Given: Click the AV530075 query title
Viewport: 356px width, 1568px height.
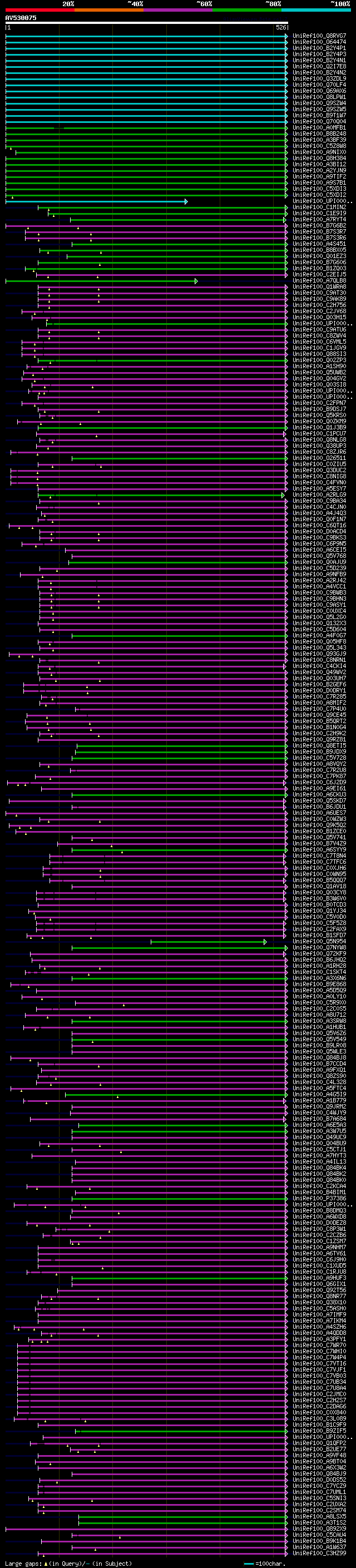Looking at the screenshot, I should pyautogui.click(x=21, y=18).
